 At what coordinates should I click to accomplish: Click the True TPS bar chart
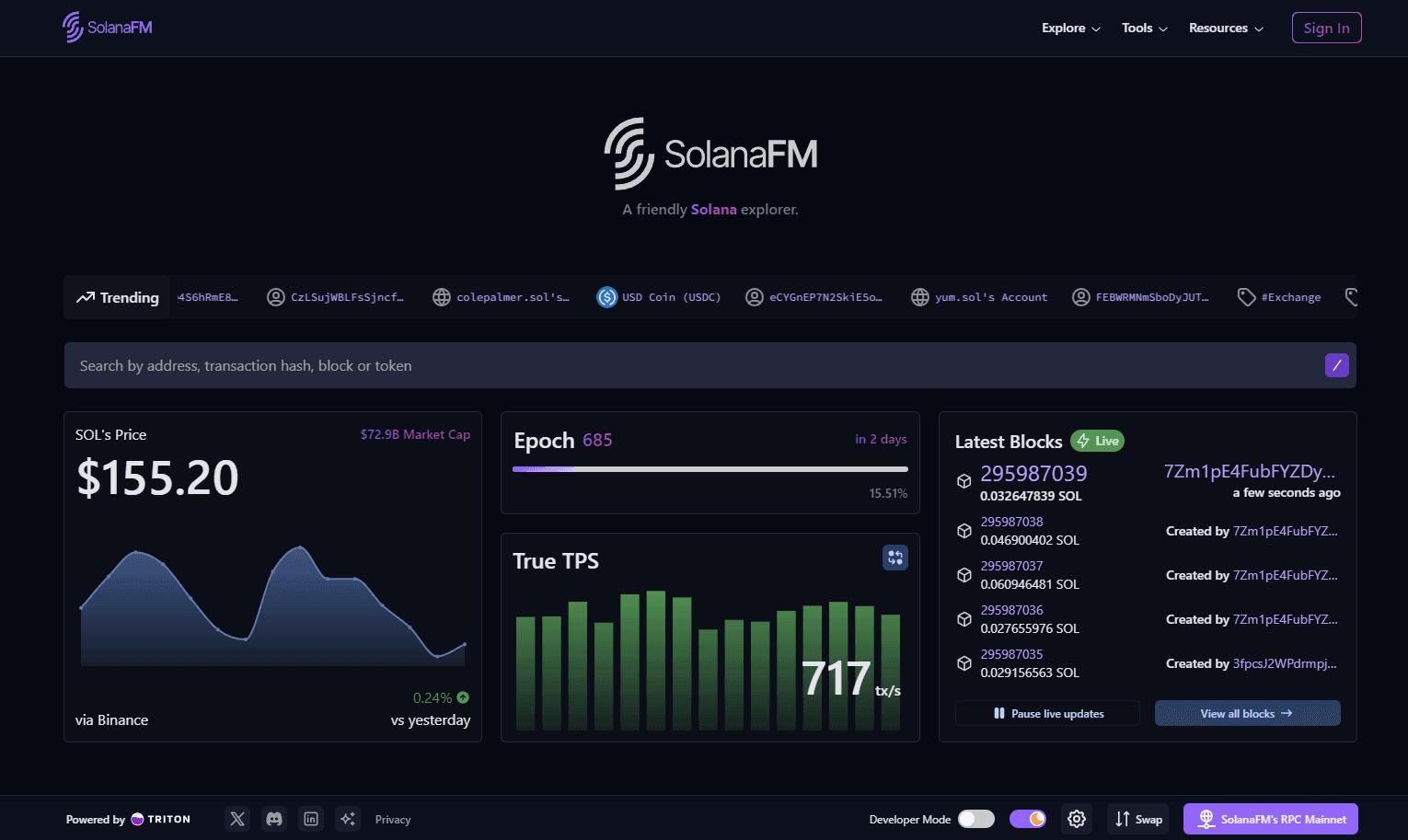708,661
